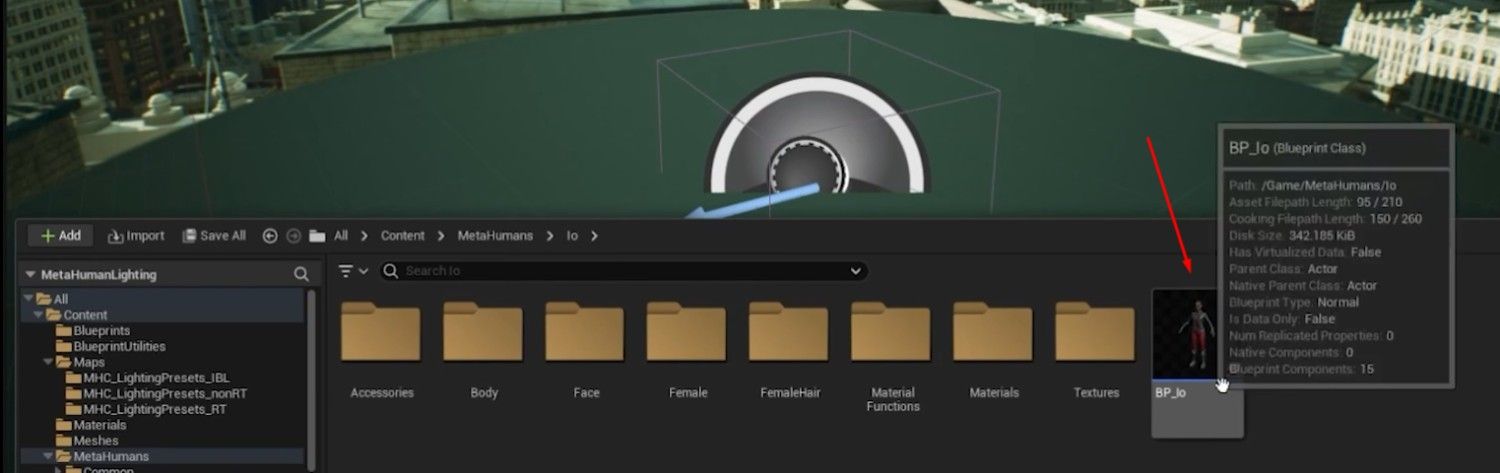
Task: Click the search icon in sources panel
Action: click(x=301, y=274)
